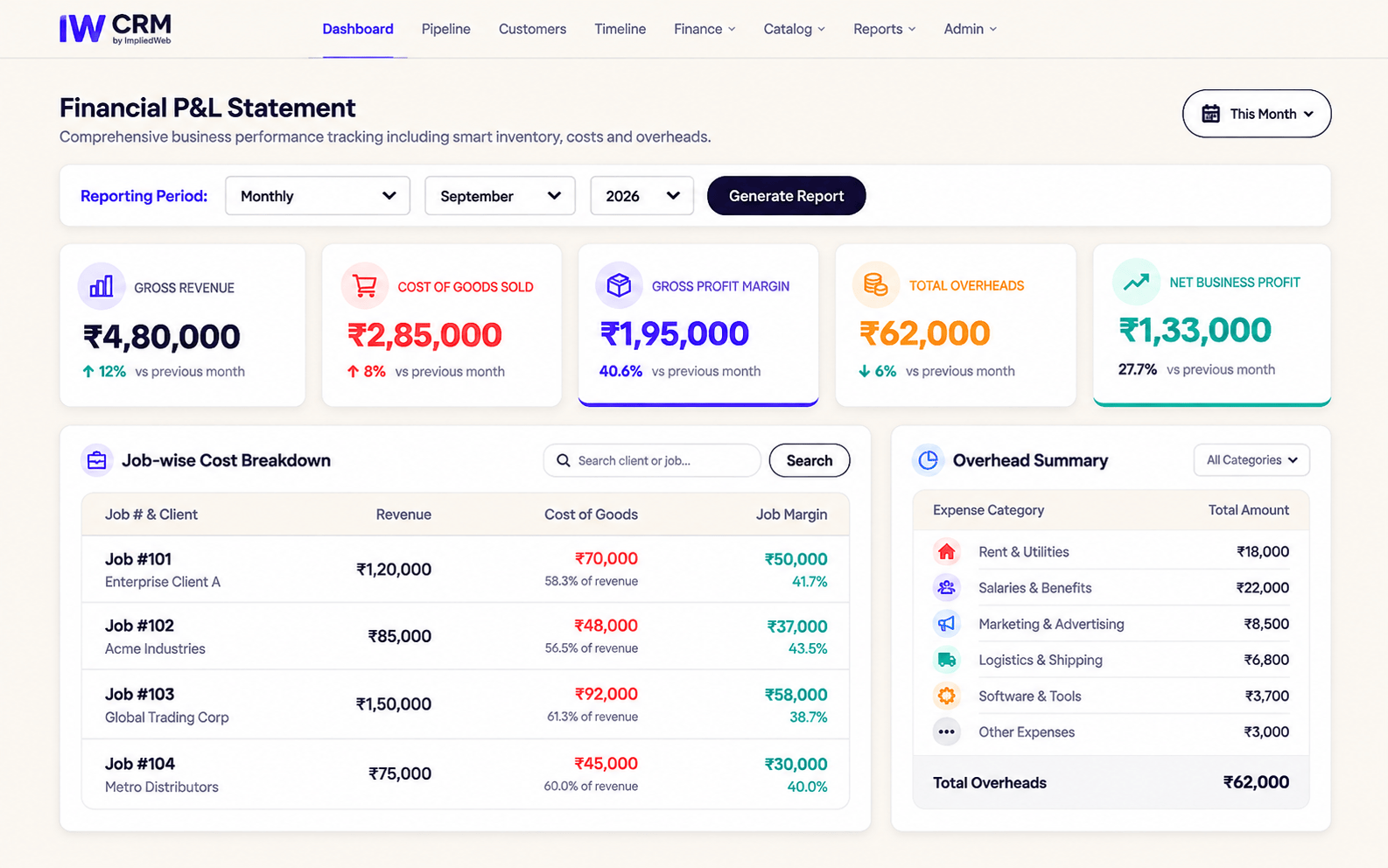This screenshot has width=1388, height=868.
Task: Click the calendar icon in This Month
Action: point(1210,114)
